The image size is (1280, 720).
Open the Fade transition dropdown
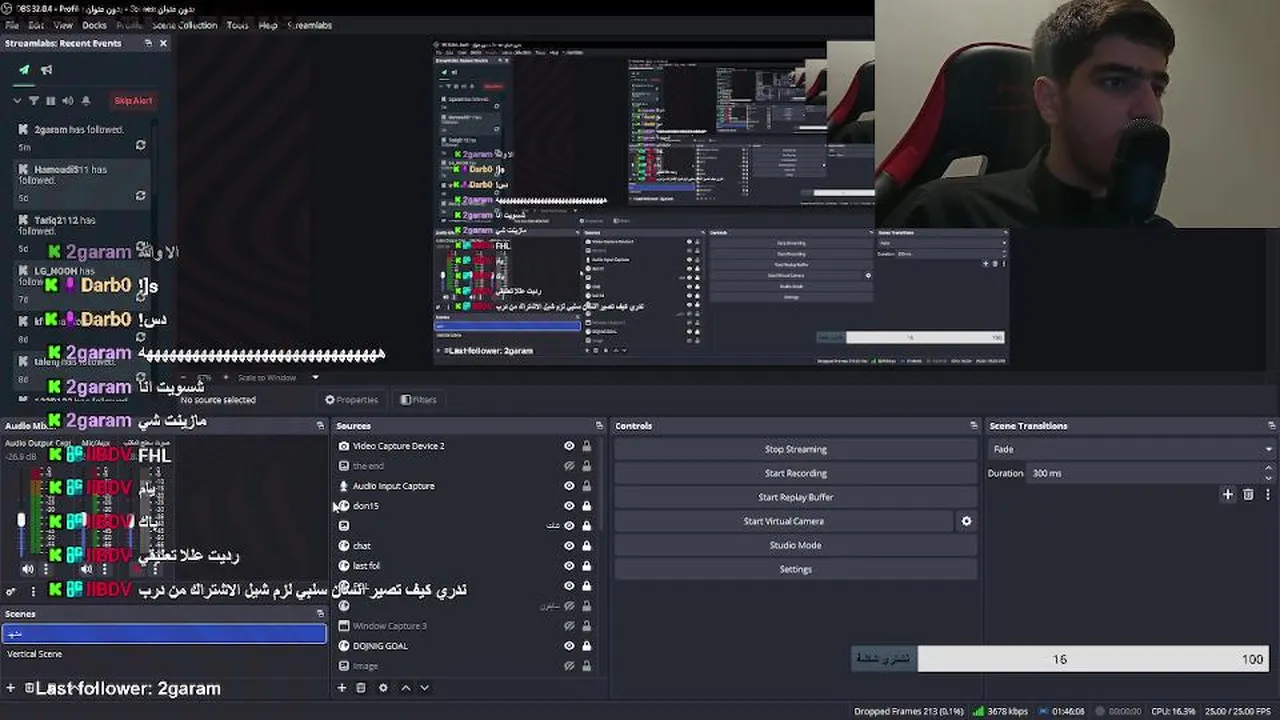[x=1131, y=449]
